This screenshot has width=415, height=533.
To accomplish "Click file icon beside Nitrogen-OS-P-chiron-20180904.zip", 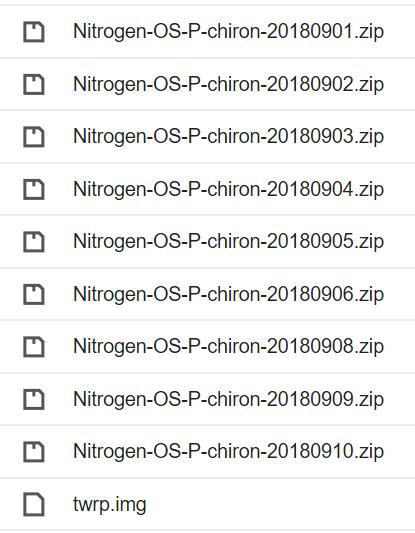I will (x=34, y=189).
